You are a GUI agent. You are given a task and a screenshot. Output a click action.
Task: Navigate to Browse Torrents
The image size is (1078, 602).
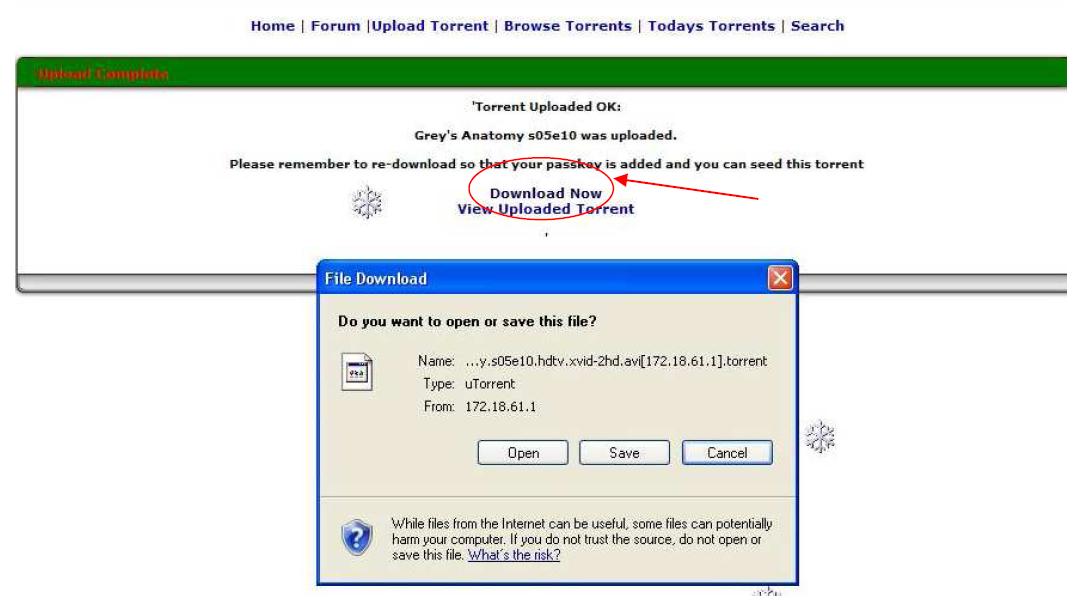click(567, 26)
